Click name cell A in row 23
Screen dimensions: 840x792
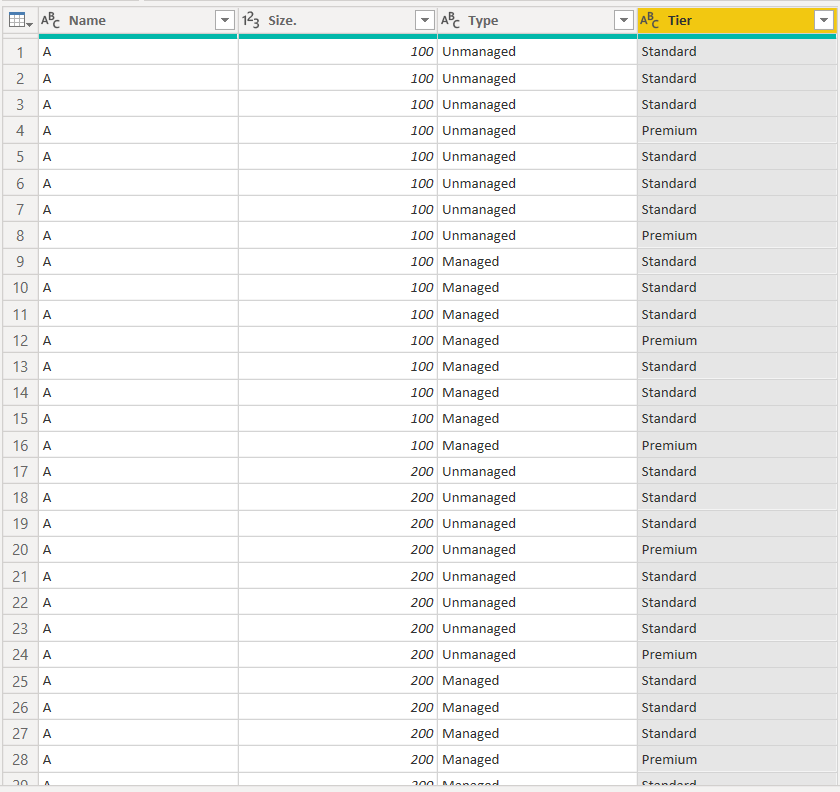(x=138, y=629)
